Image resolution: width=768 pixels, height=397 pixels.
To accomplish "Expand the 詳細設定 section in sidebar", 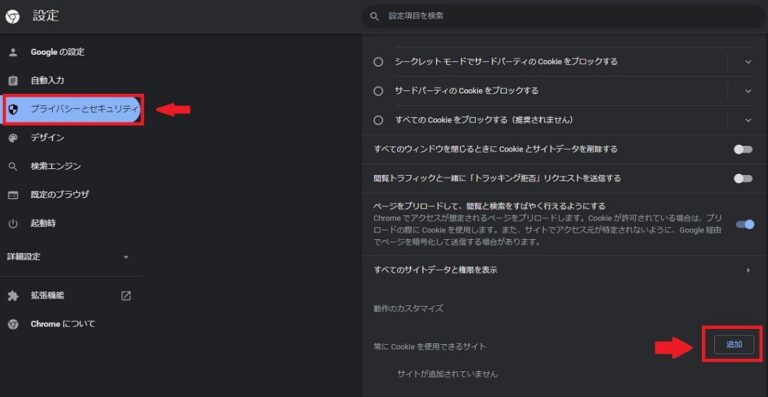I will 69,257.
